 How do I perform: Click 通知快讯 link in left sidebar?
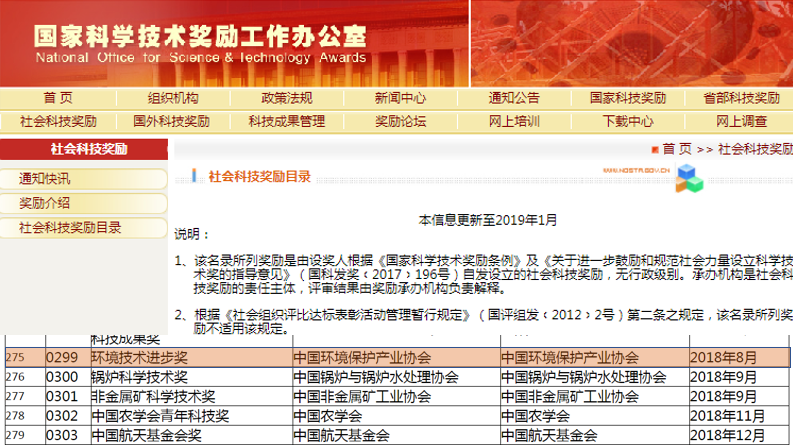[45, 179]
